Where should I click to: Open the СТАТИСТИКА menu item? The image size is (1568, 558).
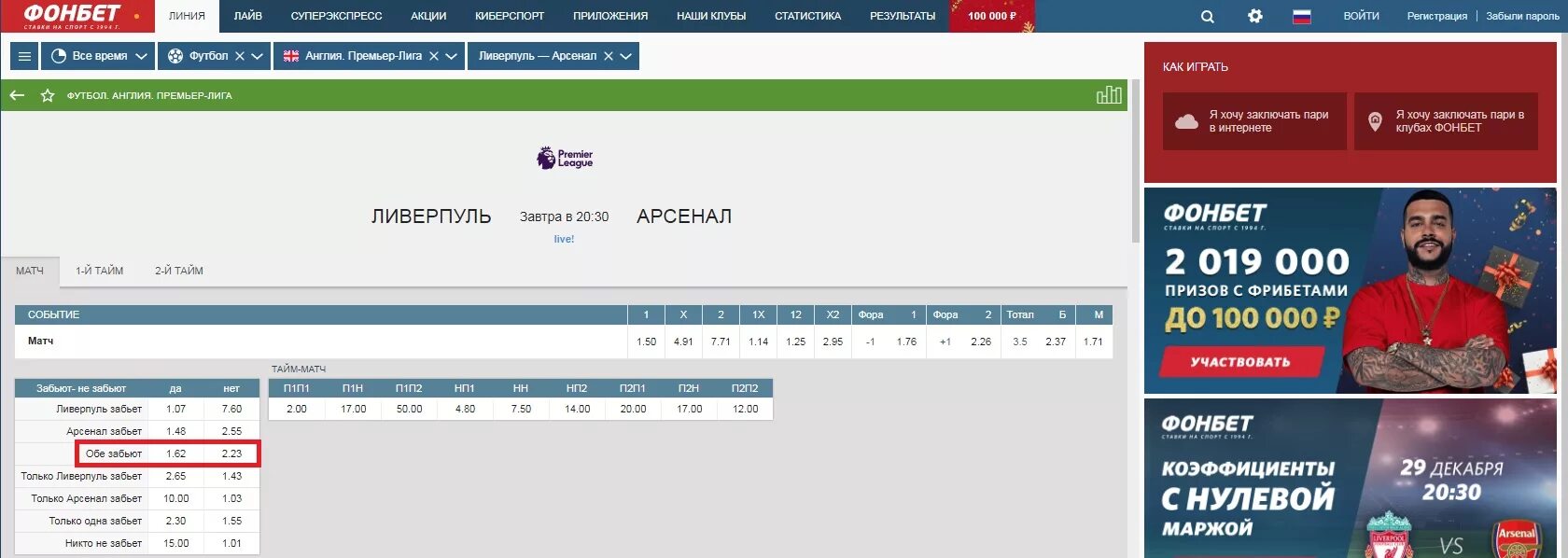click(x=807, y=16)
